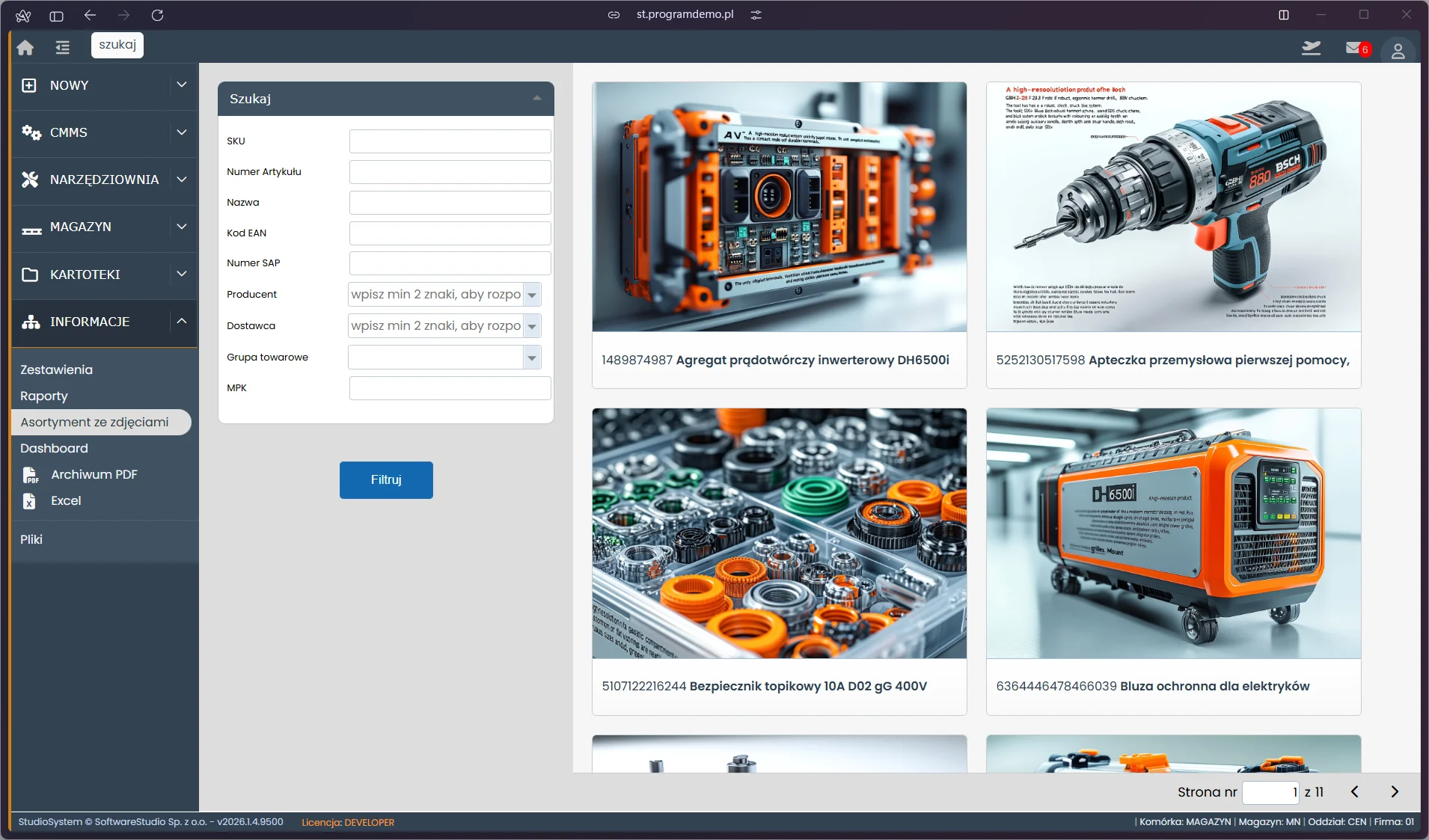Open the Bezpiecznik topikowy 10A photo
Screen dimensions: 1429x840
coord(780,533)
